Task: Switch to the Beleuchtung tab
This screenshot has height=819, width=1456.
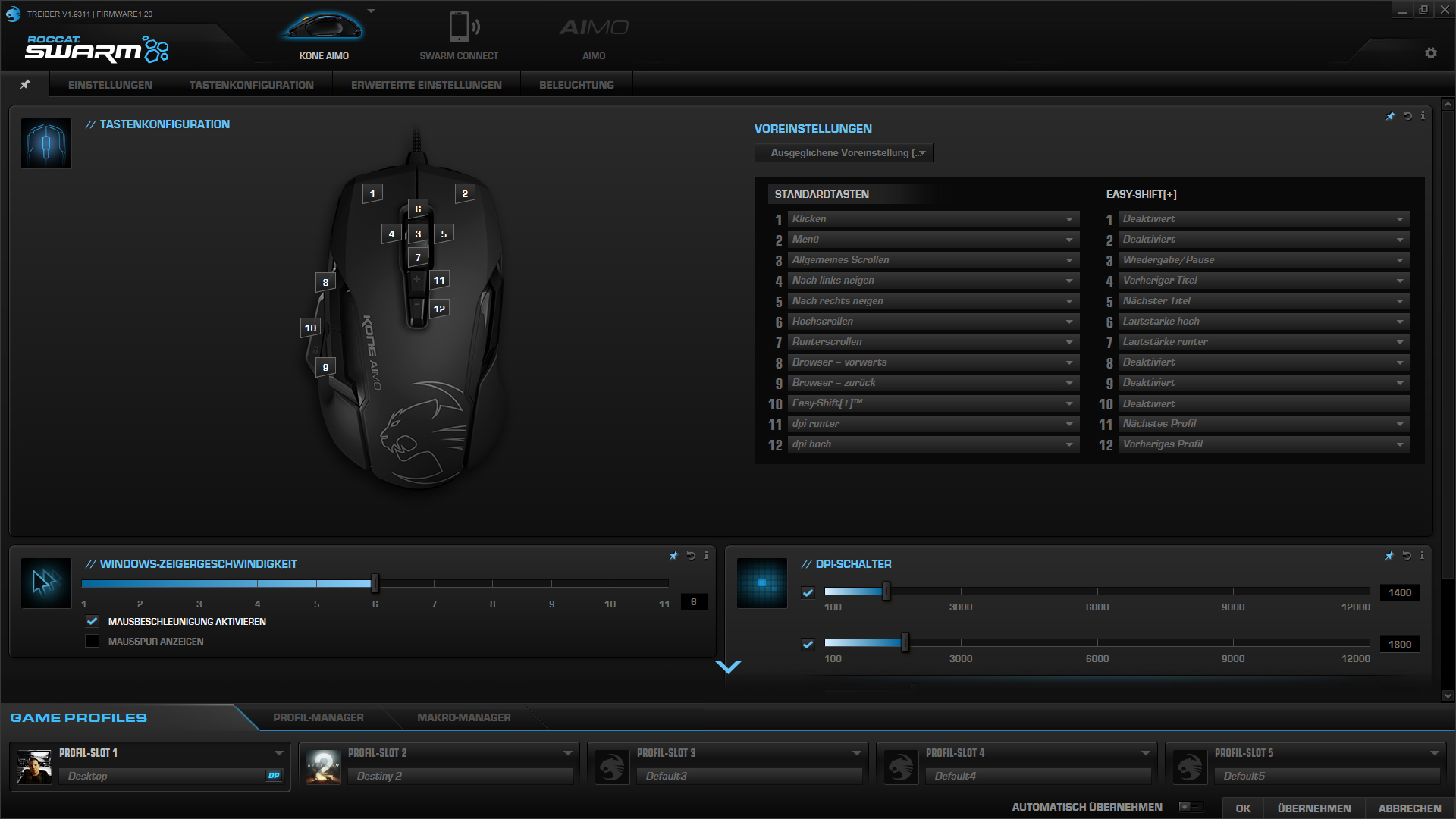Action: 576,85
